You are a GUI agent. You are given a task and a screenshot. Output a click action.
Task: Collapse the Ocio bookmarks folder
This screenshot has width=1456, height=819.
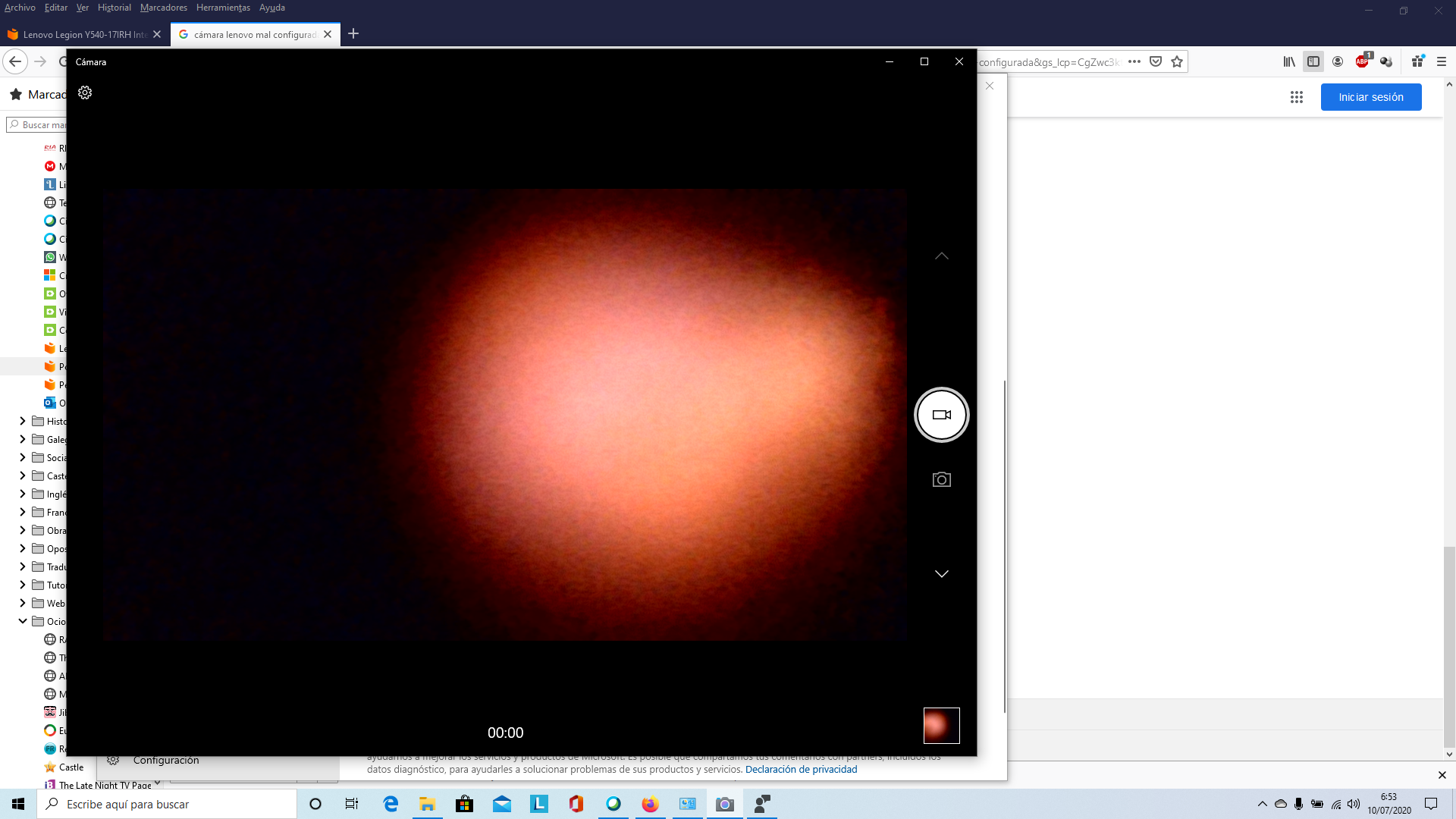pos(23,621)
